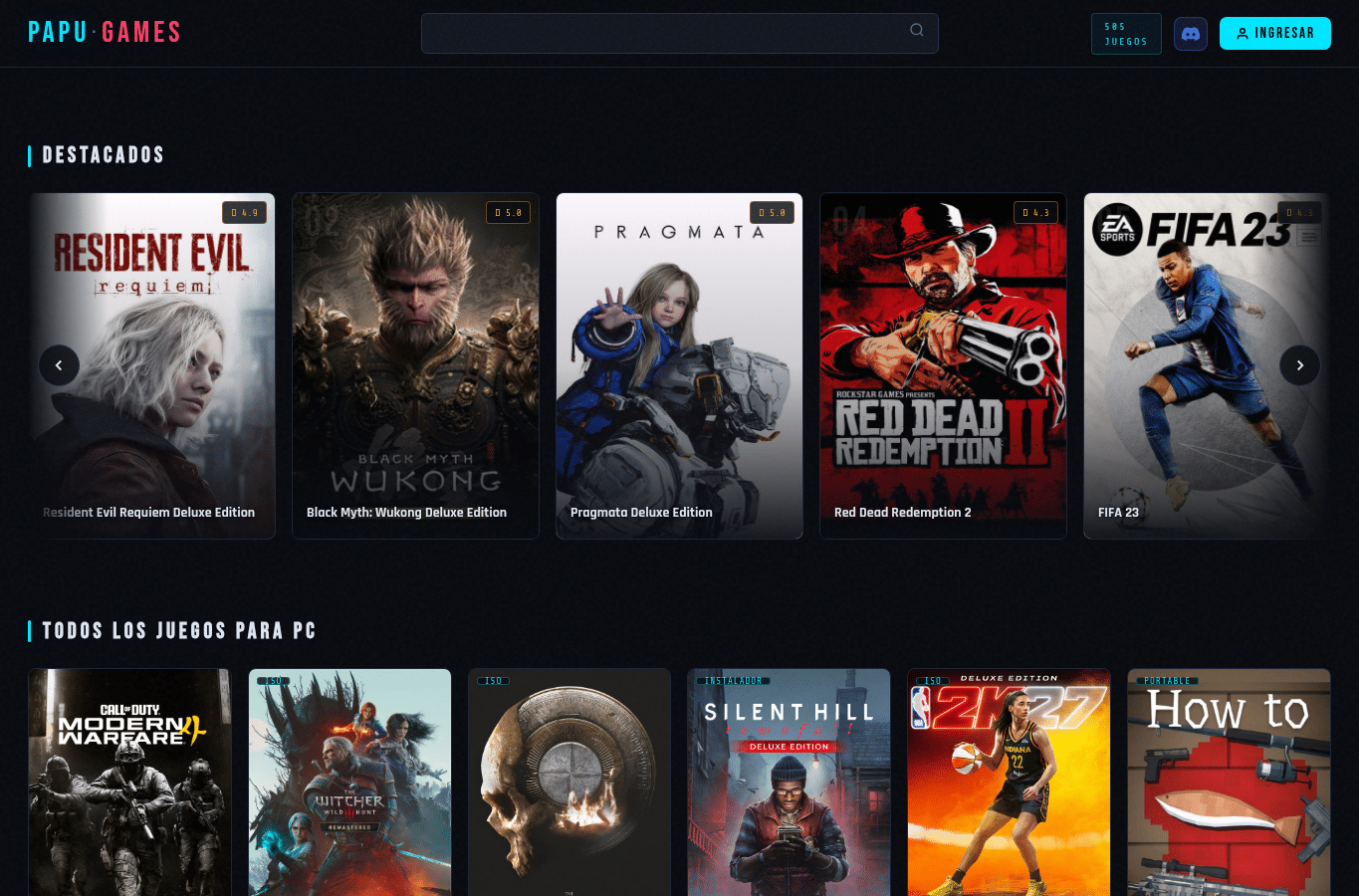Open Resident Evil Requiem Deluxe Edition card
This screenshot has width=1359, height=896.
[151, 365]
